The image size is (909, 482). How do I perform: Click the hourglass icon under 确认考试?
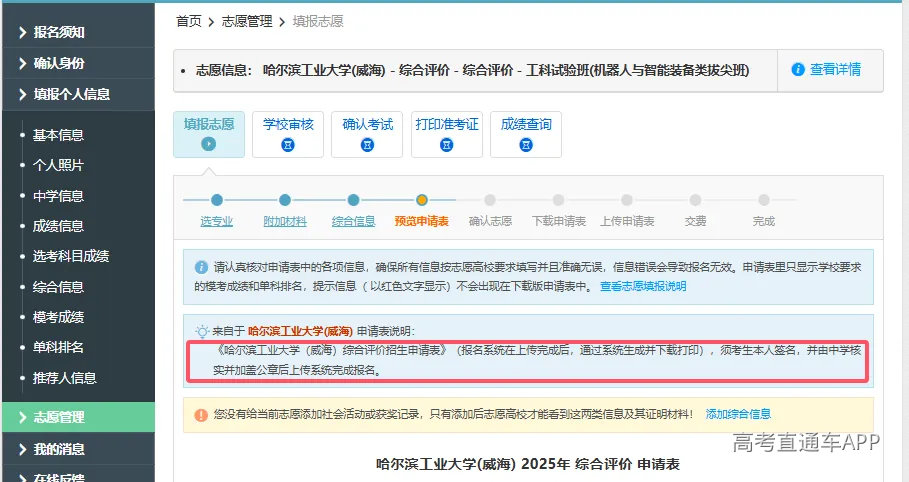tap(367, 145)
